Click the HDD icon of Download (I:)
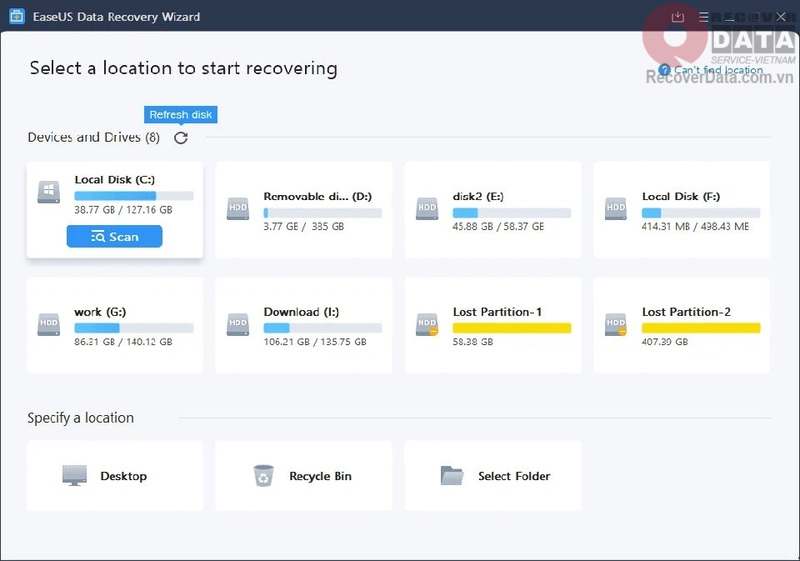 [x=238, y=324]
